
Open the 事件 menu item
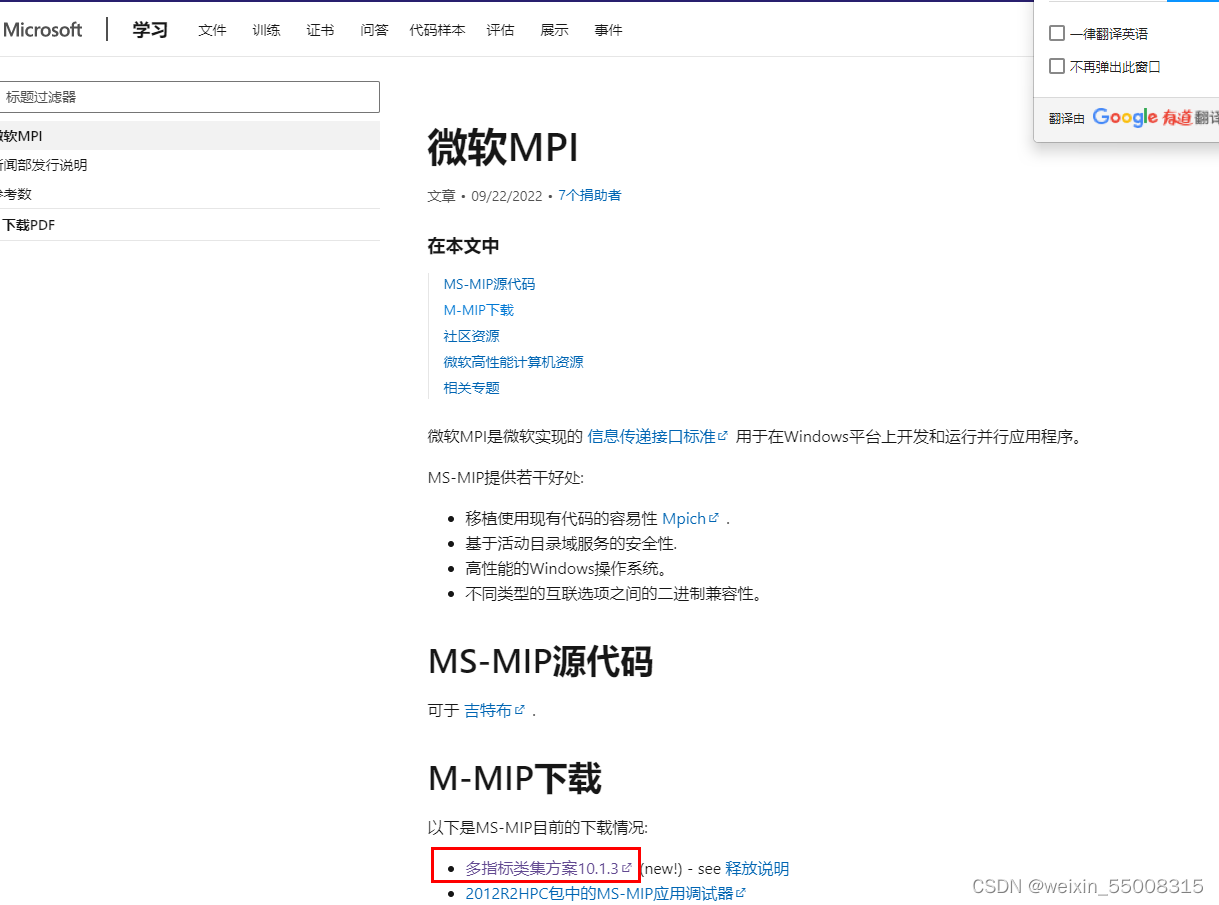[608, 30]
